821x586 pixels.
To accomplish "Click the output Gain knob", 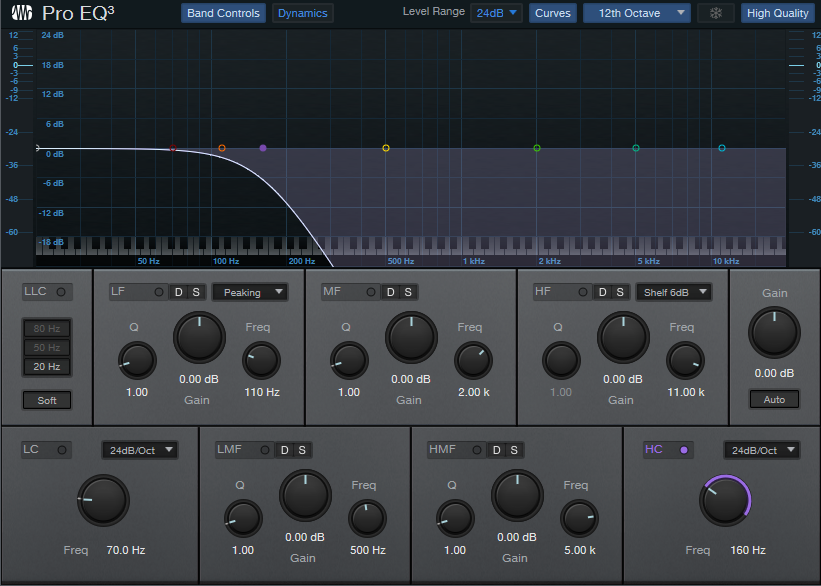I will [774, 333].
